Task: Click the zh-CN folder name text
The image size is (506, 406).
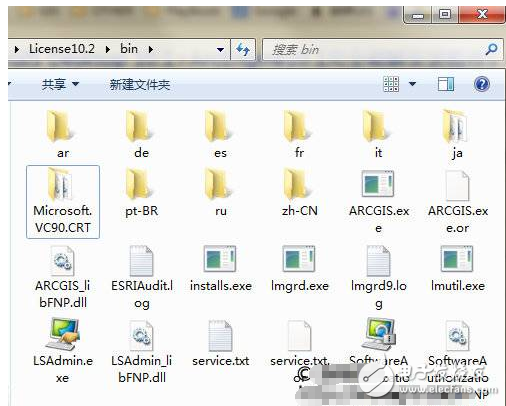Action: click(300, 211)
